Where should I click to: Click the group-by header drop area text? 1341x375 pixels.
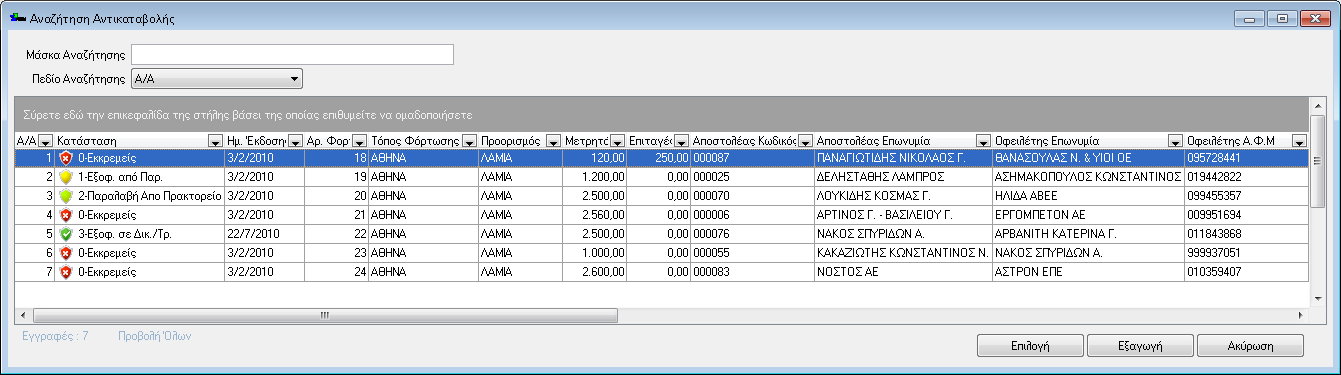click(x=247, y=114)
